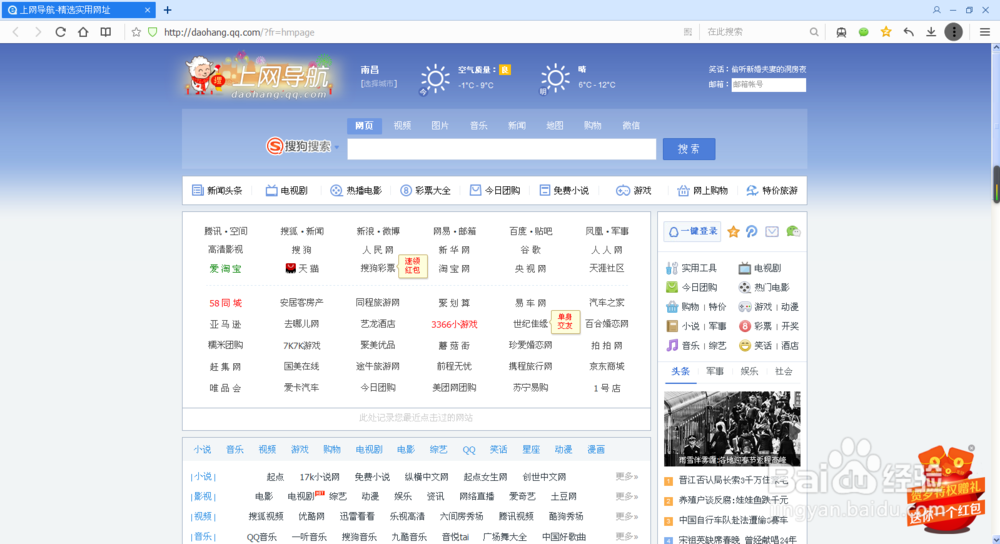Click the search magnifier icon in browser toolbar
This screenshot has width=1000, height=544.
pos(814,32)
